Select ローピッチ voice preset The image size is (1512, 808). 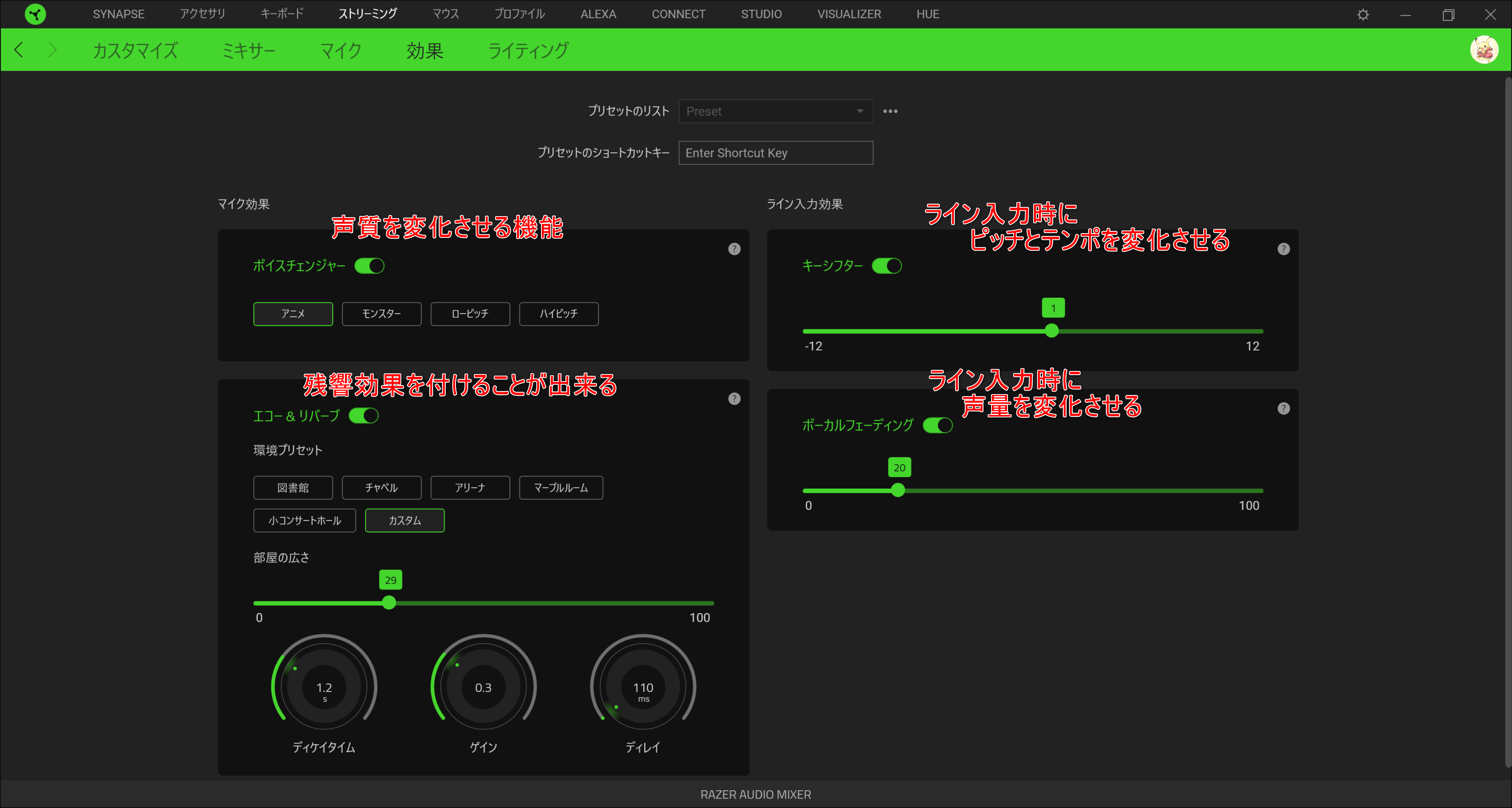[x=470, y=314]
